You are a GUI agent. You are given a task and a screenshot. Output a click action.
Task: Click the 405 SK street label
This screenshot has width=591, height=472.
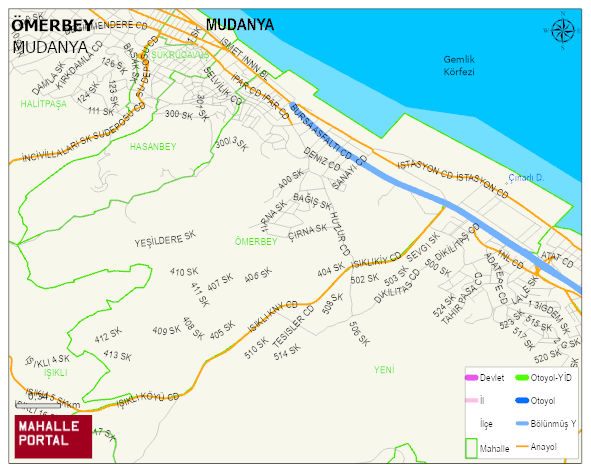click(222, 330)
